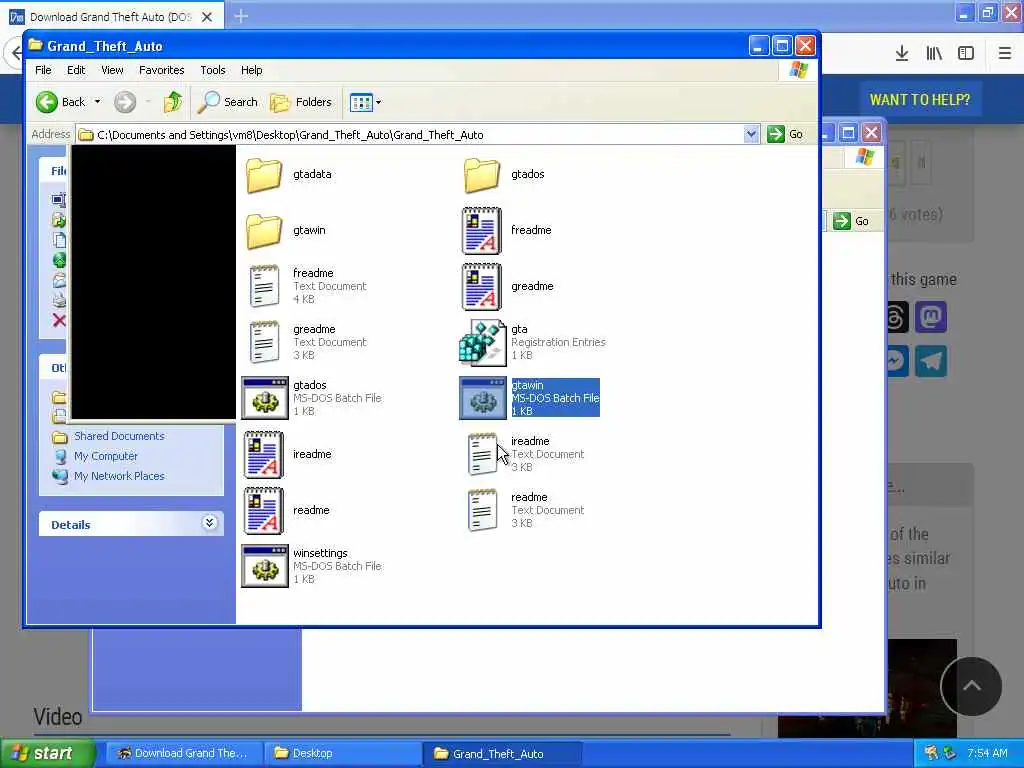Select the 'gtawin' batch file name text
Image resolution: width=1024 pixels, height=768 pixels.
pyautogui.click(x=527, y=385)
